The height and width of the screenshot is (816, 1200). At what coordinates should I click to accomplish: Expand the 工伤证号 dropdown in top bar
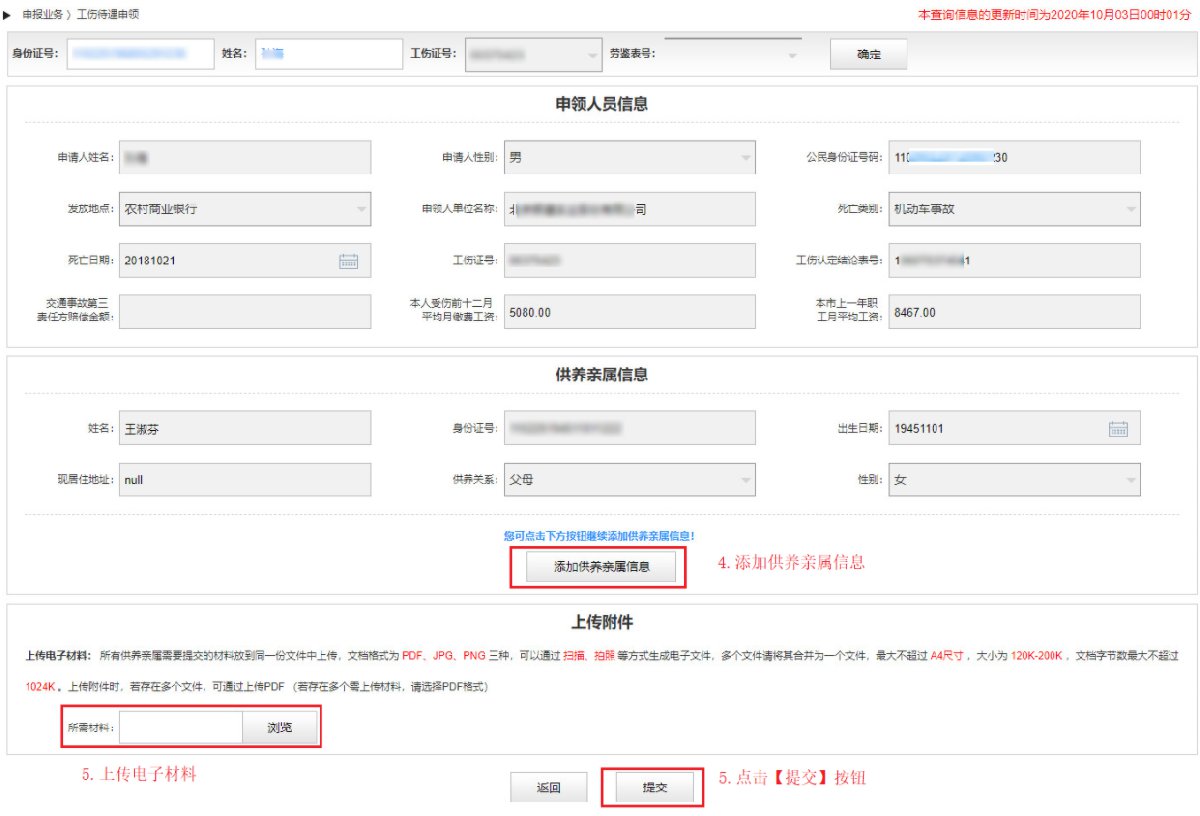(593, 55)
